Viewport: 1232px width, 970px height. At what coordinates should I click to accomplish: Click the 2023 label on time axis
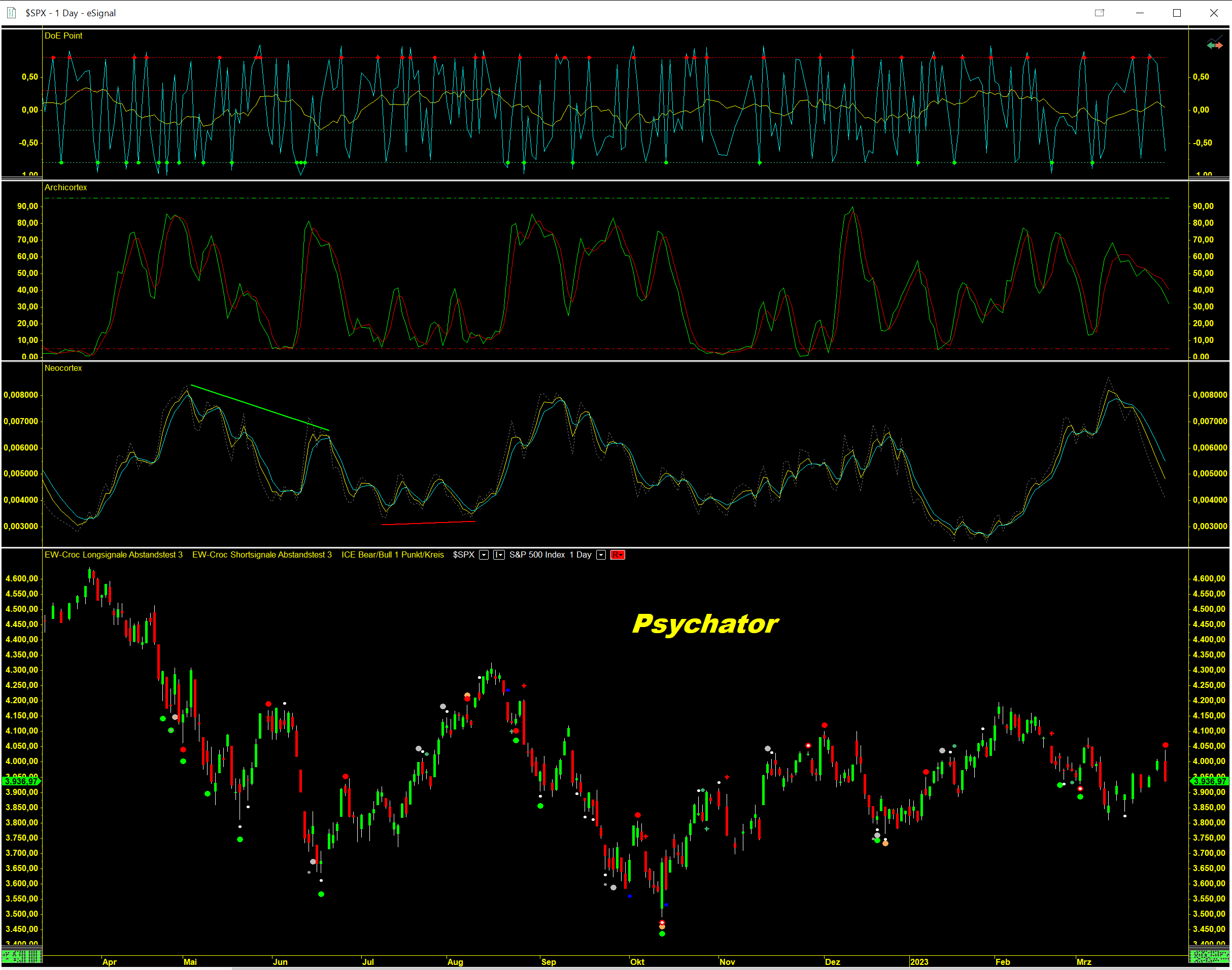pos(918,962)
